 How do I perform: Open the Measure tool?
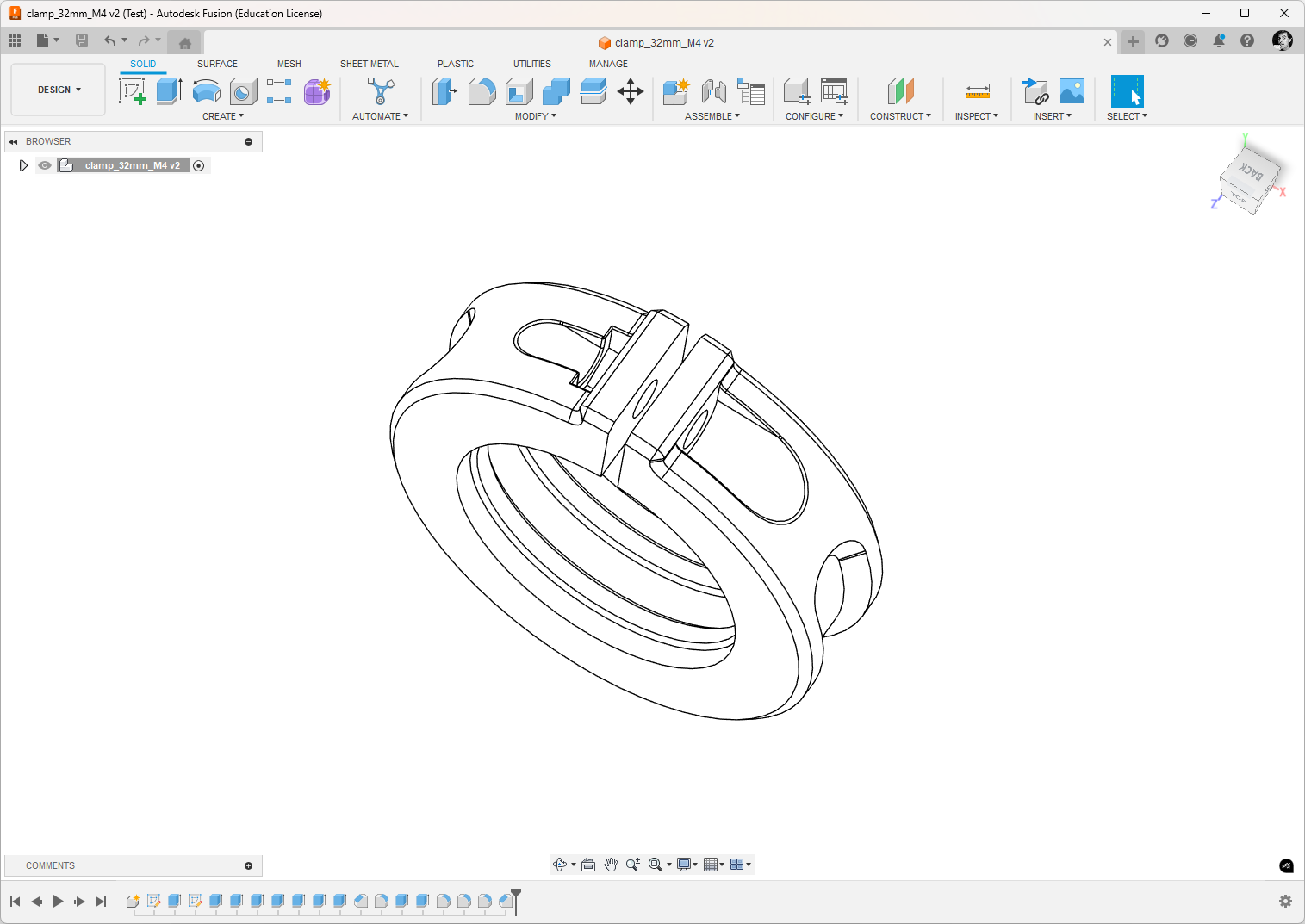[977, 90]
